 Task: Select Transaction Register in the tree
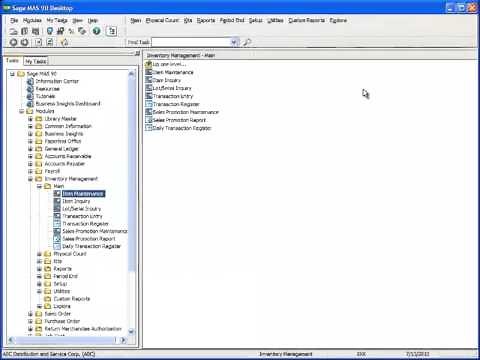86,224
